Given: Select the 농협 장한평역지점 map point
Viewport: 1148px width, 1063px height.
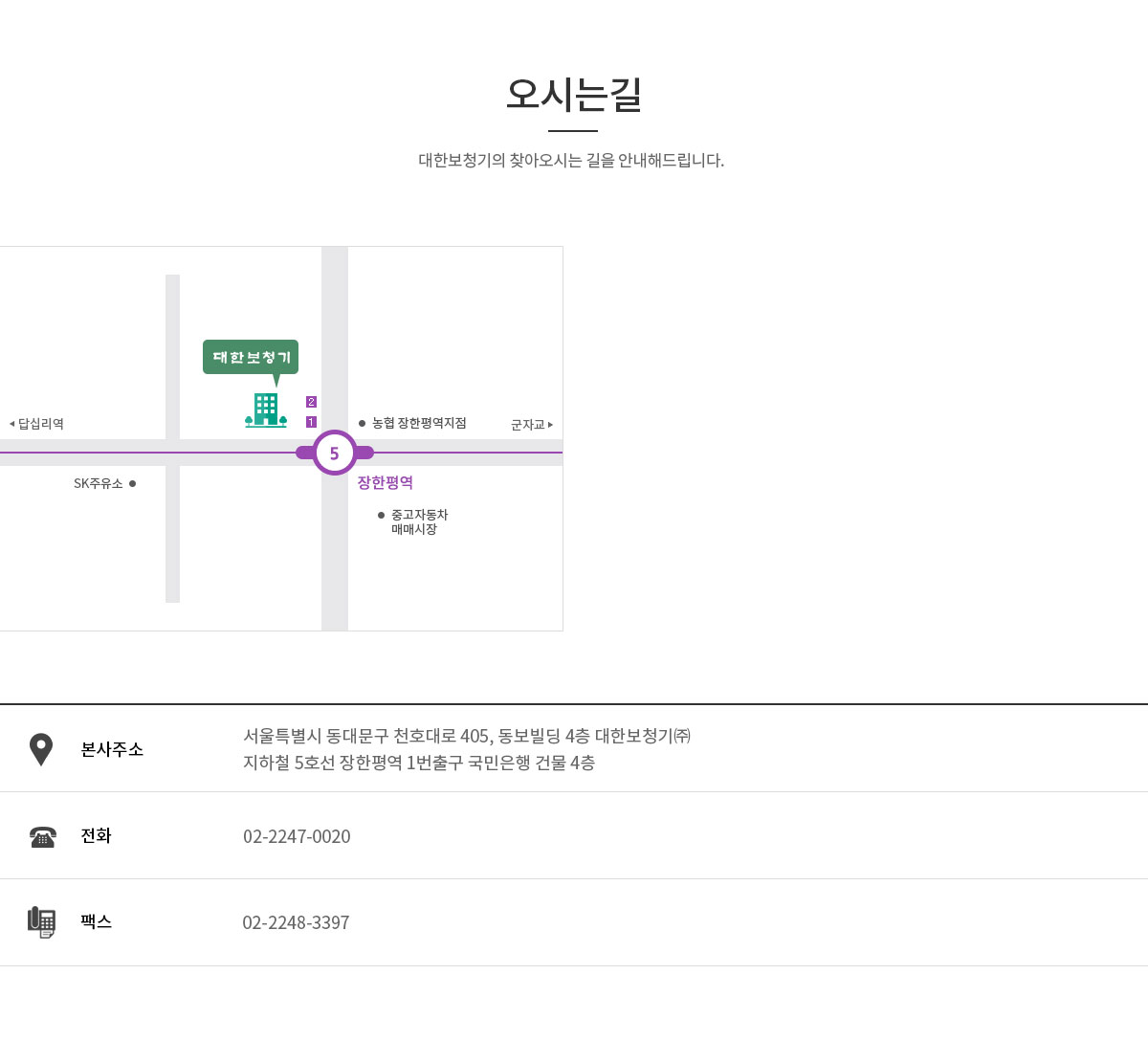Looking at the screenshot, I should (412, 423).
